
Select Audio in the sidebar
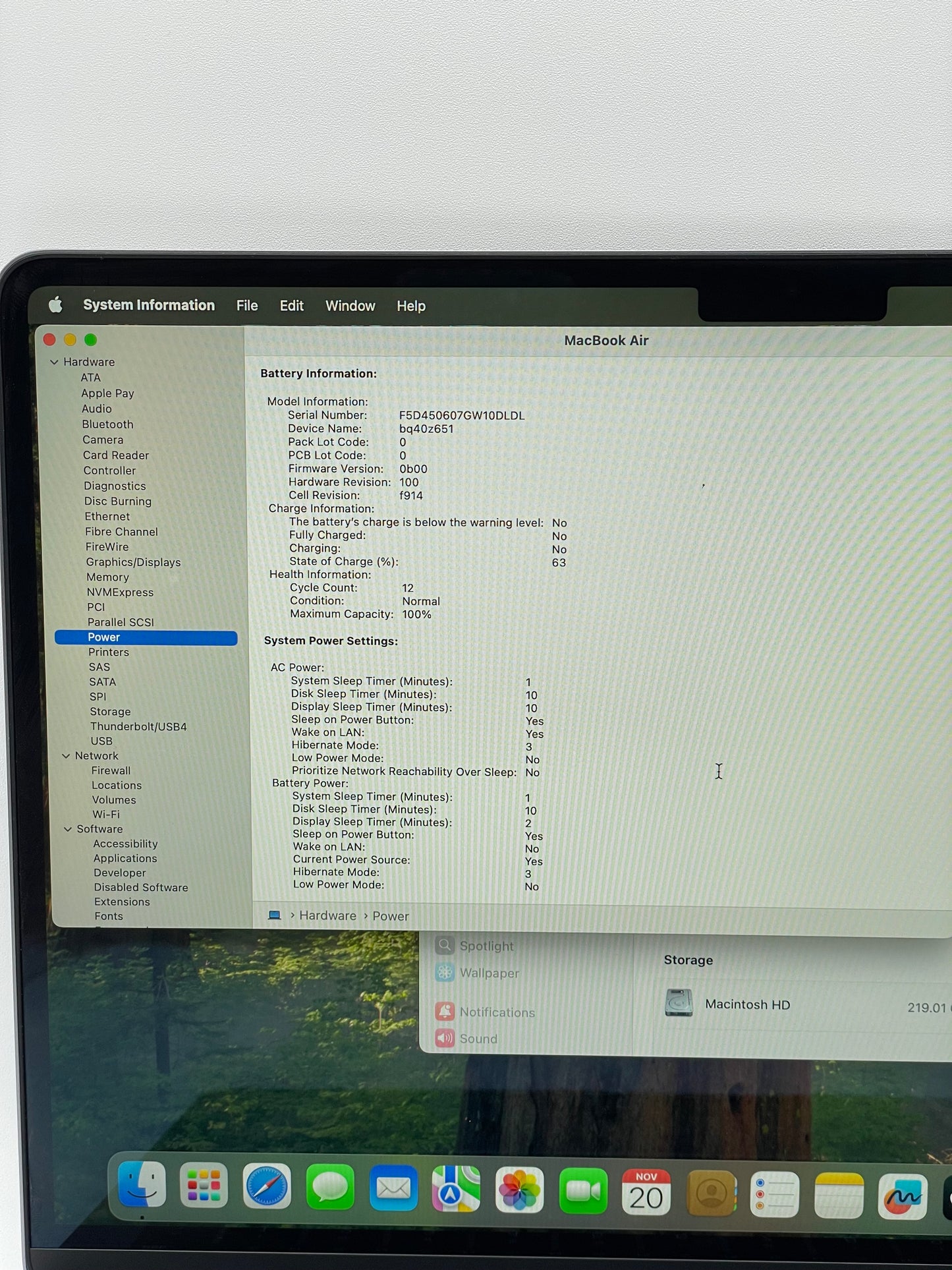97,409
